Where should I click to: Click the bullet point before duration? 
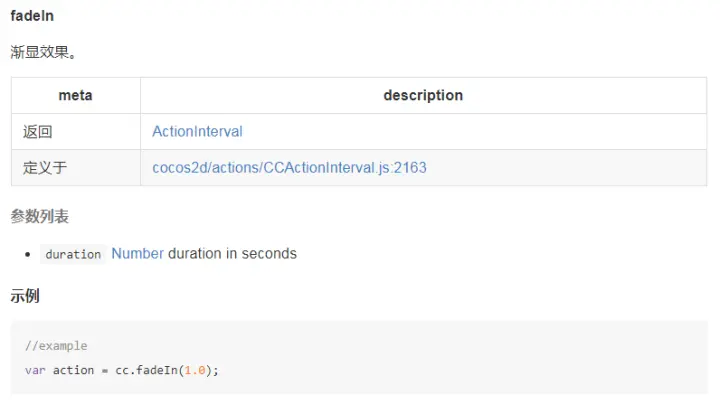coord(28,254)
